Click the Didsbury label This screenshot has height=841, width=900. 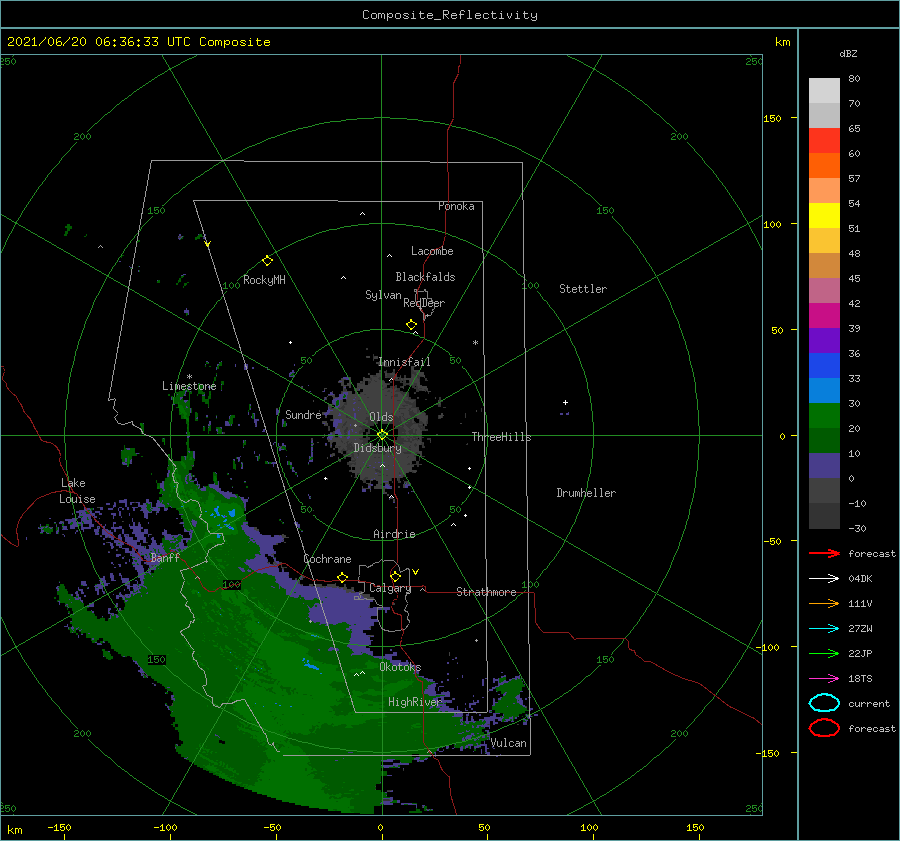coord(377,448)
